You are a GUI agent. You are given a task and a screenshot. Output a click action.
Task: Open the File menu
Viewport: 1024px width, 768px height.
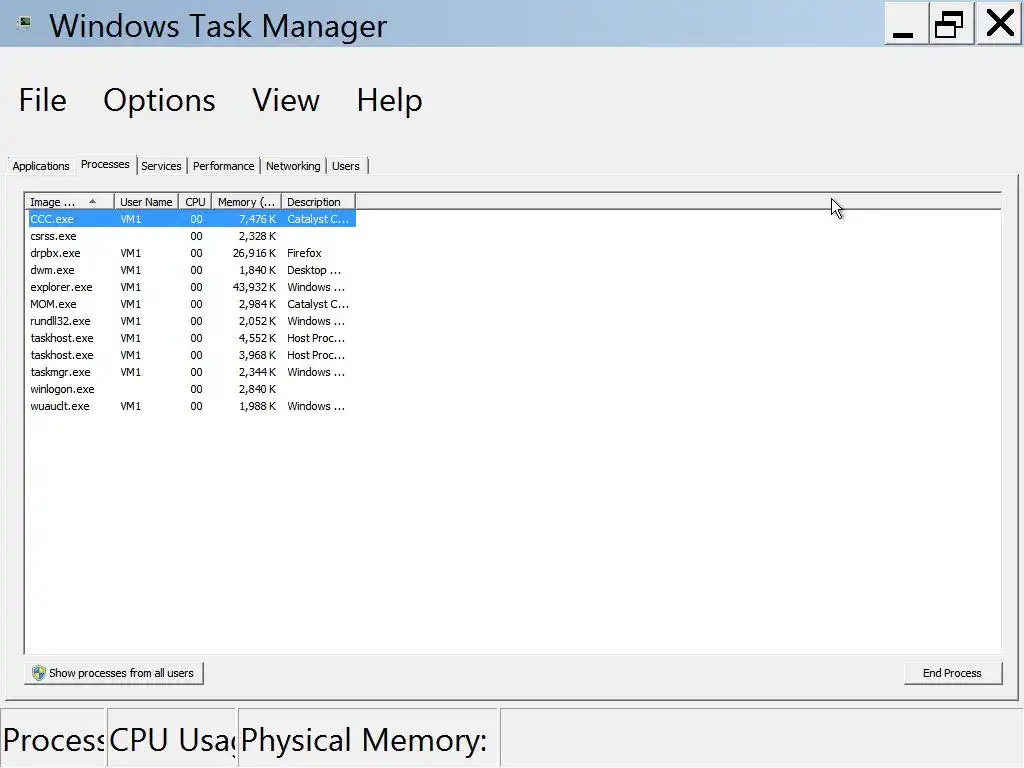(42, 100)
